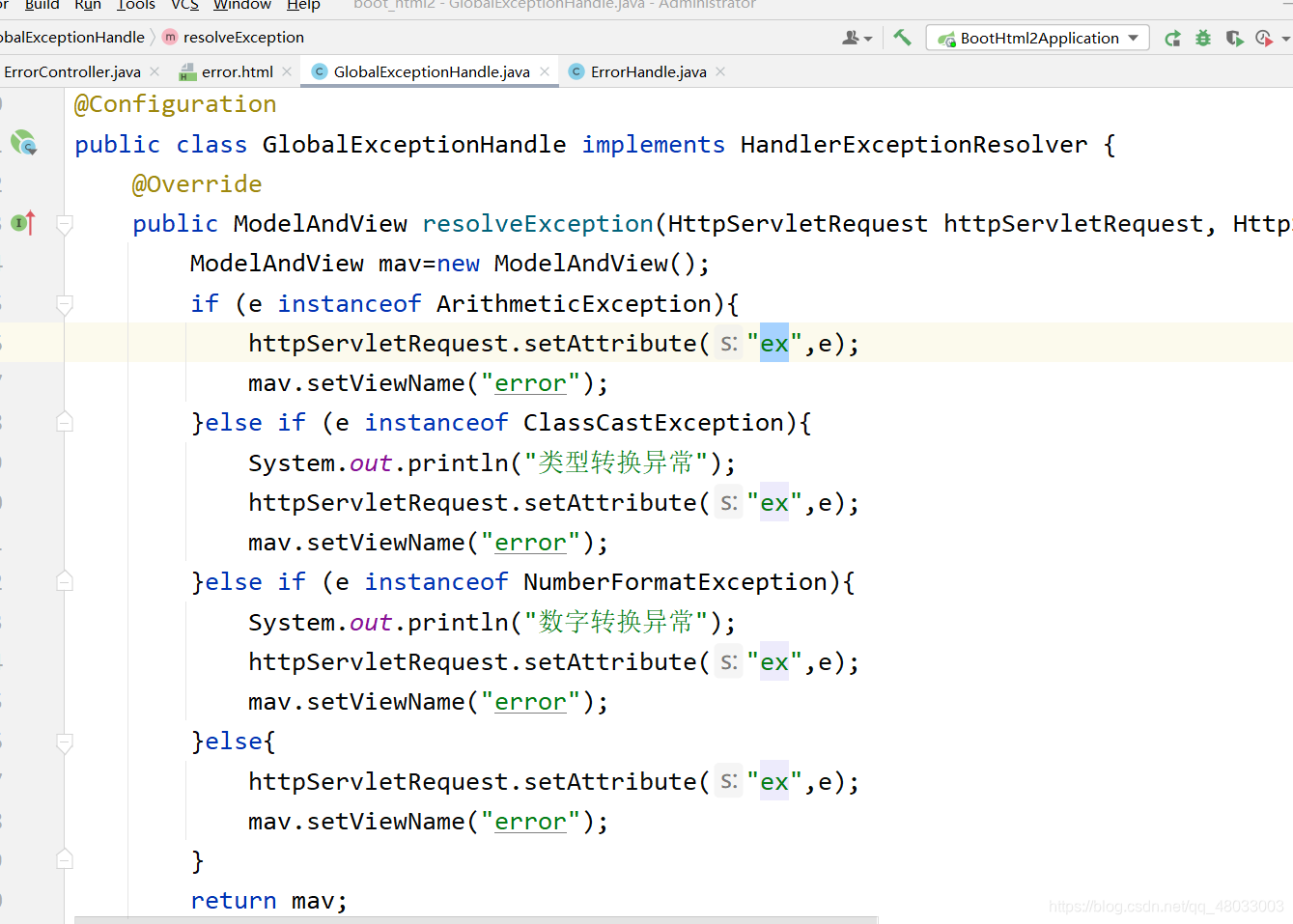Image resolution: width=1293 pixels, height=924 pixels.
Task: Click the @Configuration annotation
Action: [176, 104]
